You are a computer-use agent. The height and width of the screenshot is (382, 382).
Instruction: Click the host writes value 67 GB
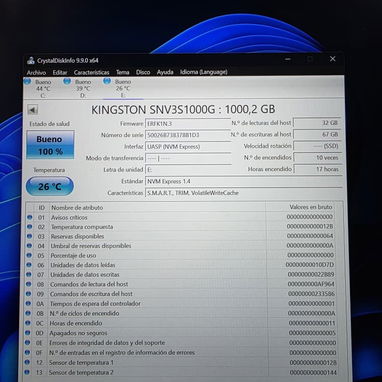pos(317,134)
